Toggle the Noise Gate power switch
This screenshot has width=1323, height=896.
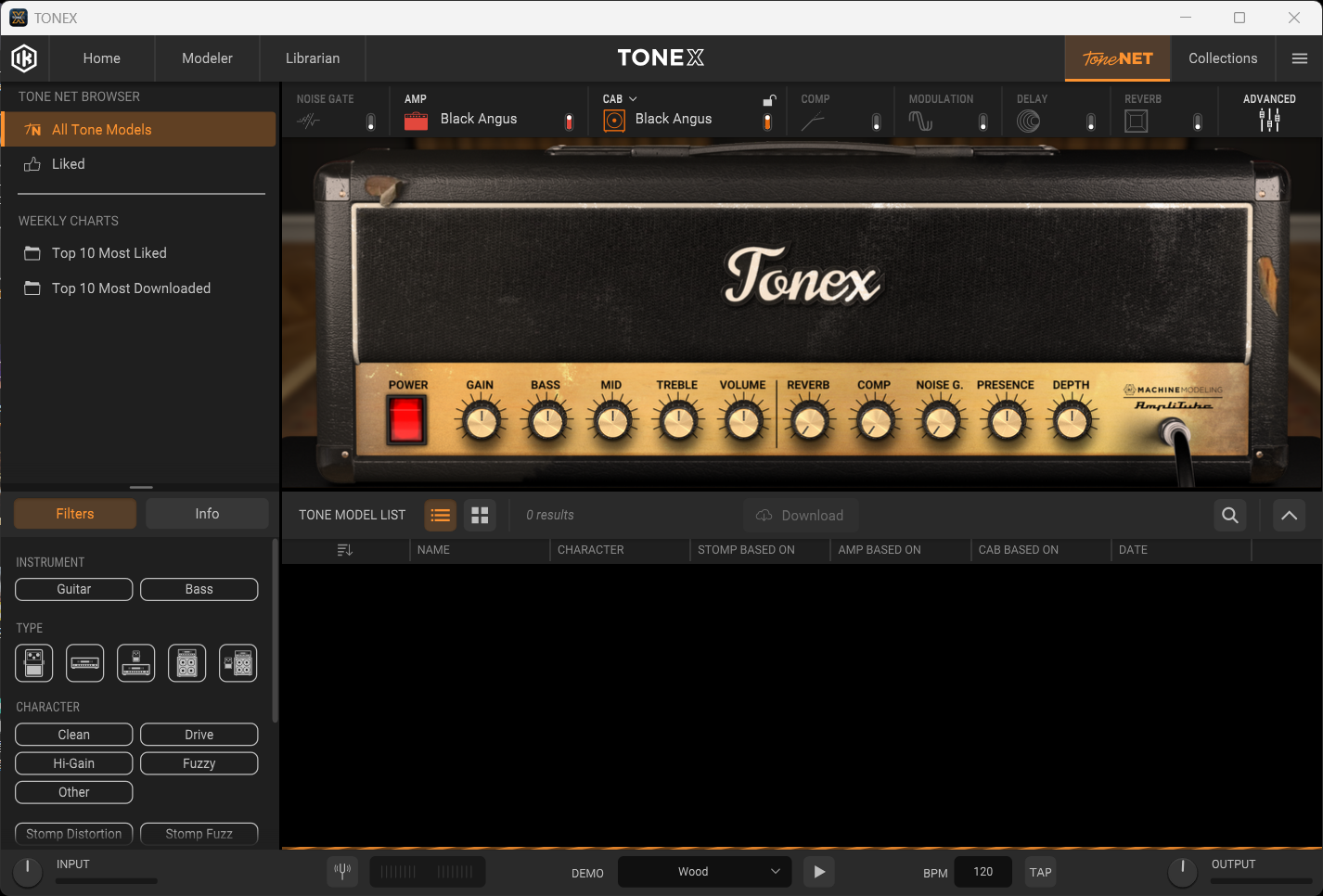[371, 122]
